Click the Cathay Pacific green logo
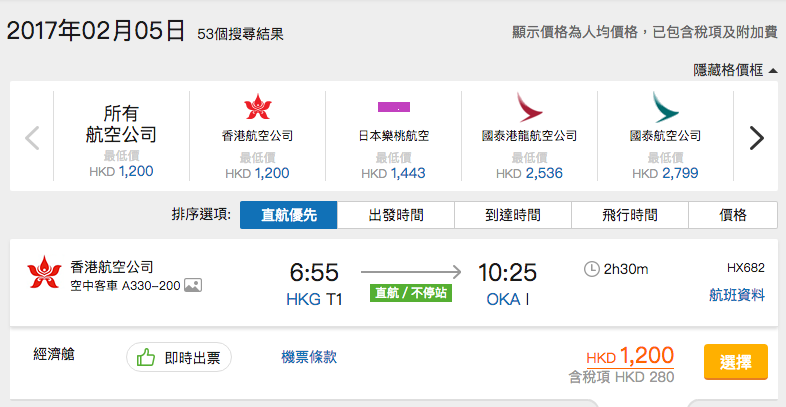The width and height of the screenshot is (786, 407). (x=665, y=107)
